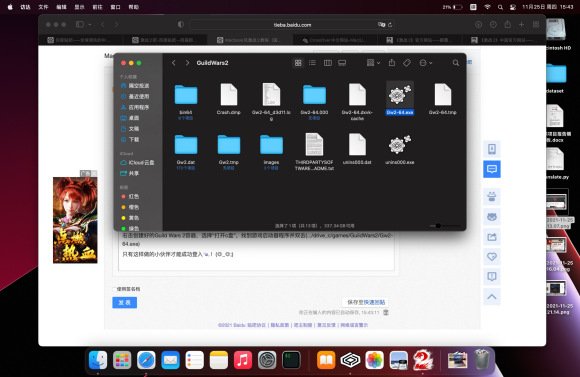Open Shared in the Finder sidebar
Screen dimensions: 580x377
(130, 173)
